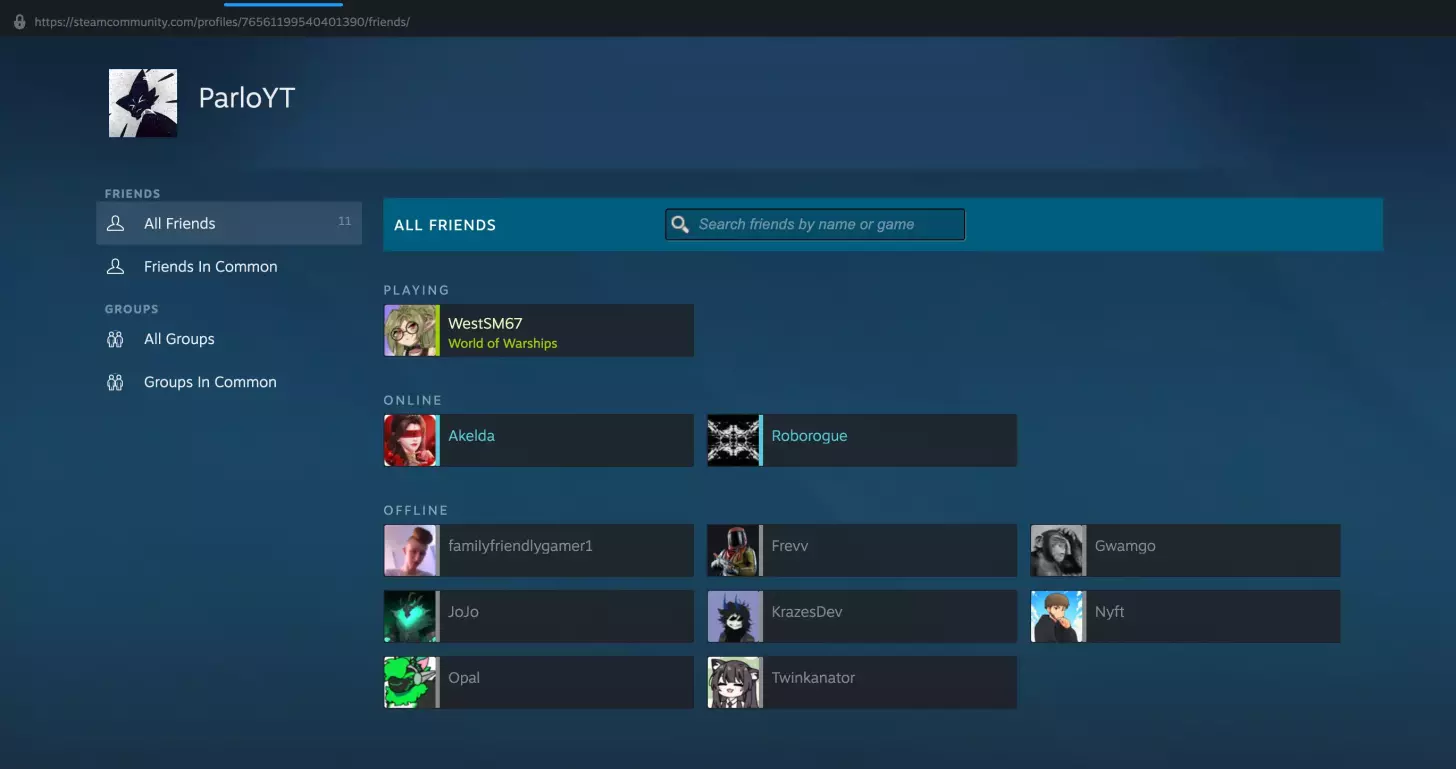Click the Friends In Common person icon
Image resolution: width=1456 pixels, height=769 pixels.
[116, 266]
